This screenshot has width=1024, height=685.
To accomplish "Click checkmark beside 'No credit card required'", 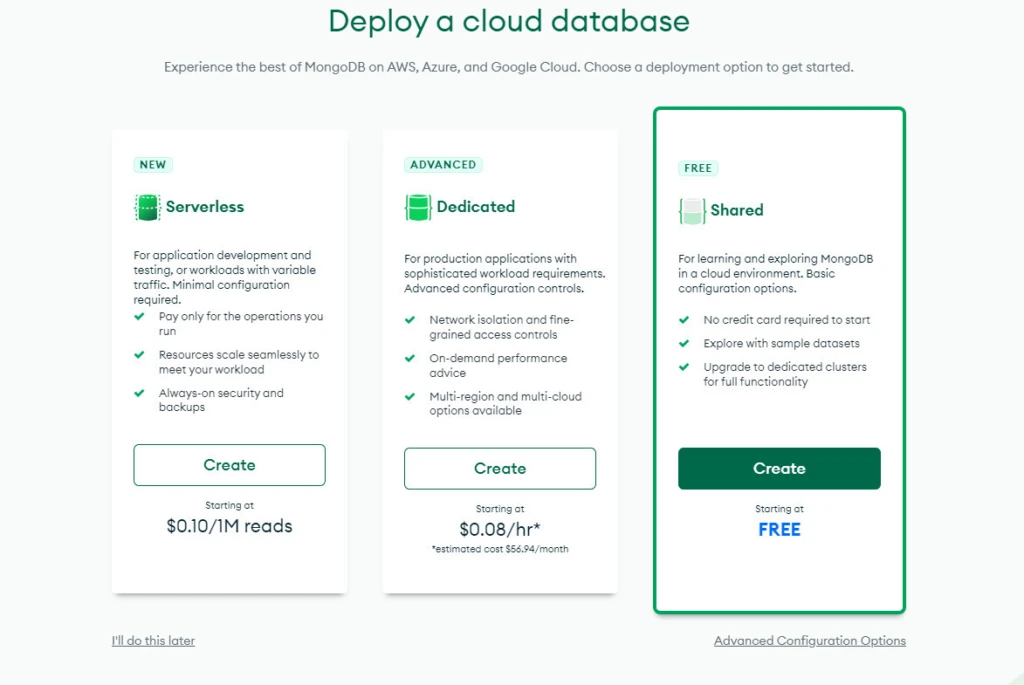I will pos(684,320).
